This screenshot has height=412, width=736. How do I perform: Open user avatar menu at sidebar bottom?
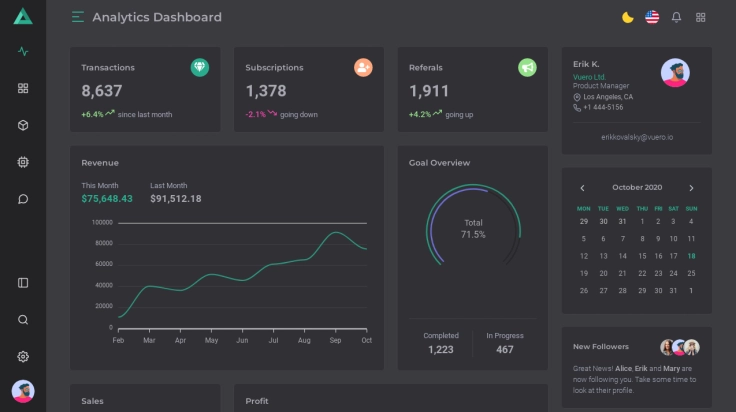click(x=23, y=391)
